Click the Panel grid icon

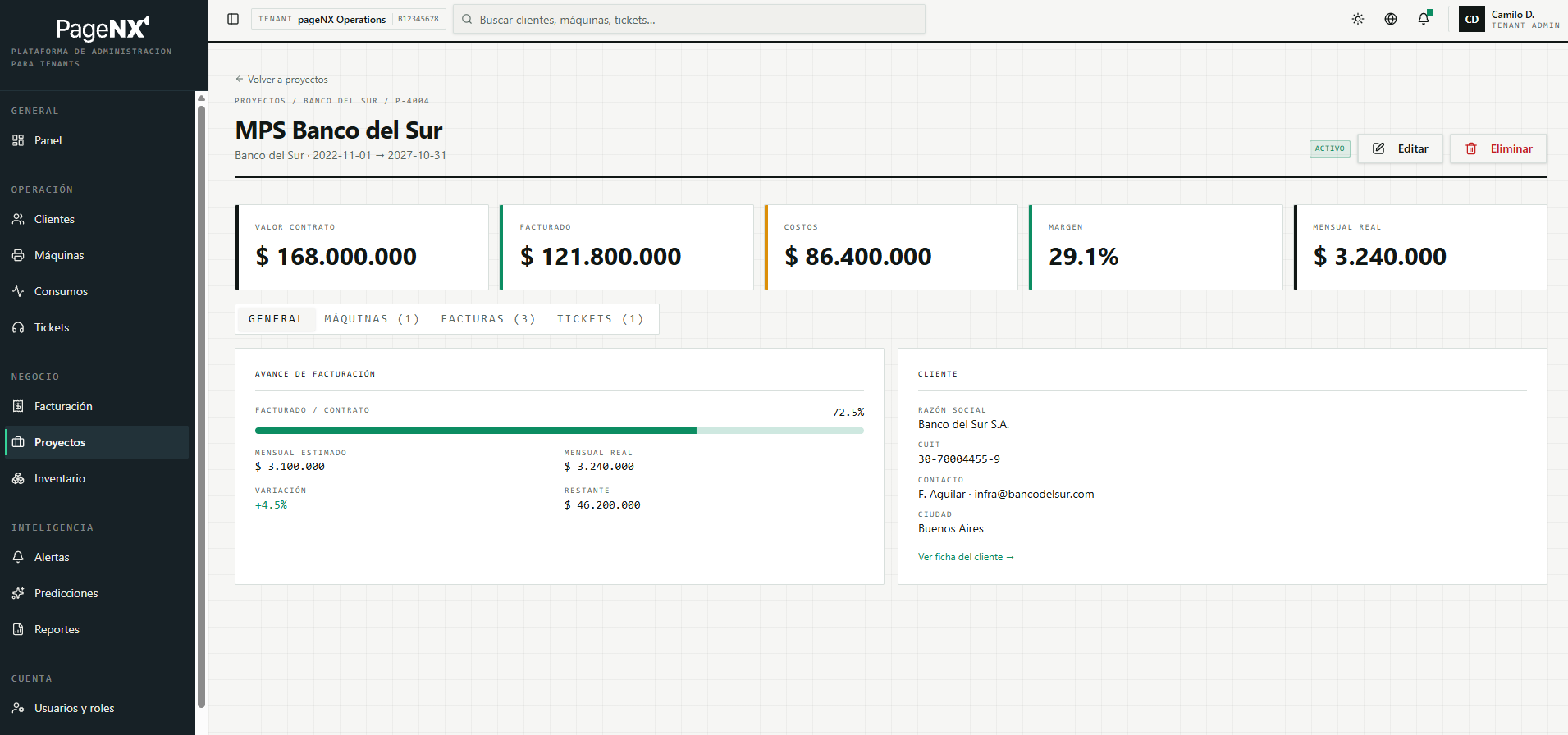point(18,140)
